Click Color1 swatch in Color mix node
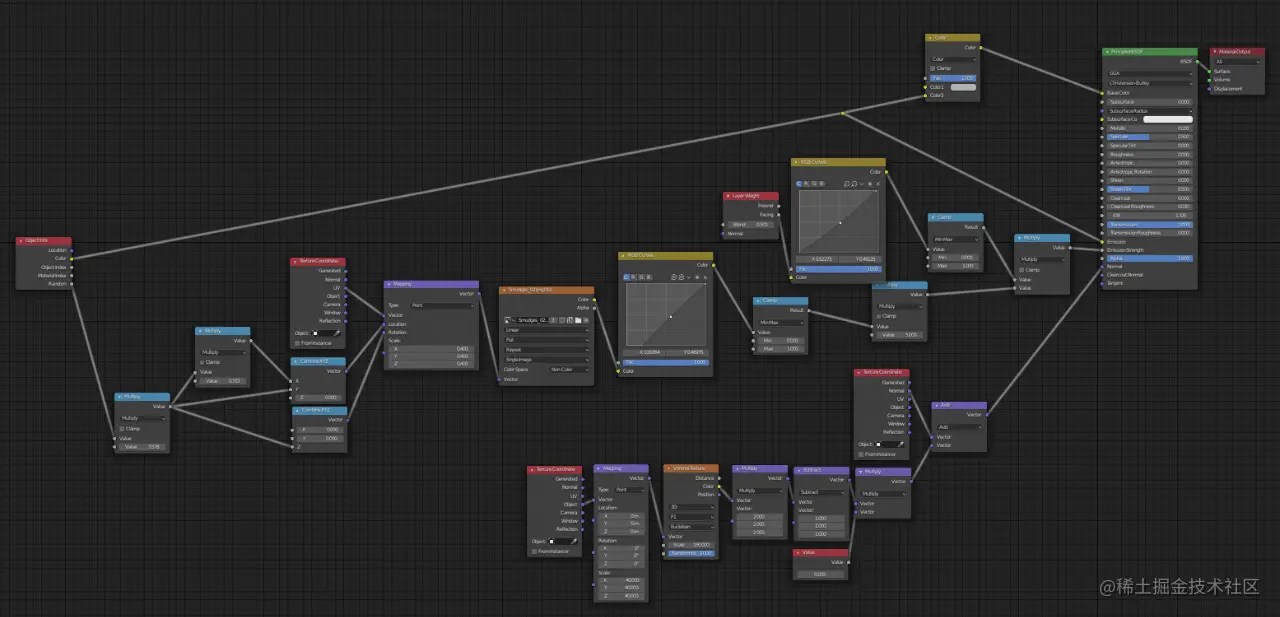1280x617 pixels. click(x=963, y=87)
